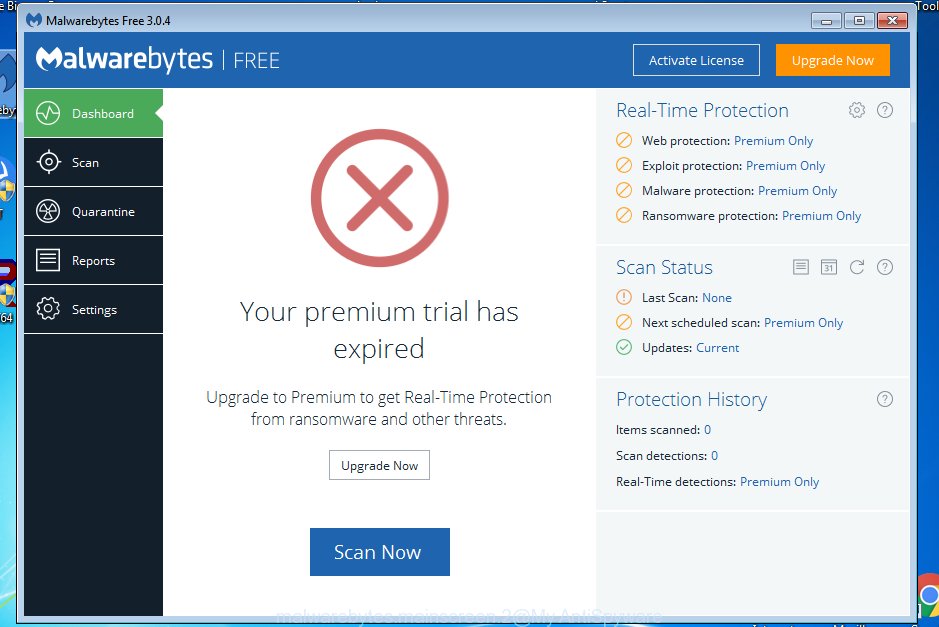Click the Real-Time Protection help icon
Image resolution: width=939 pixels, height=627 pixels.
point(885,110)
